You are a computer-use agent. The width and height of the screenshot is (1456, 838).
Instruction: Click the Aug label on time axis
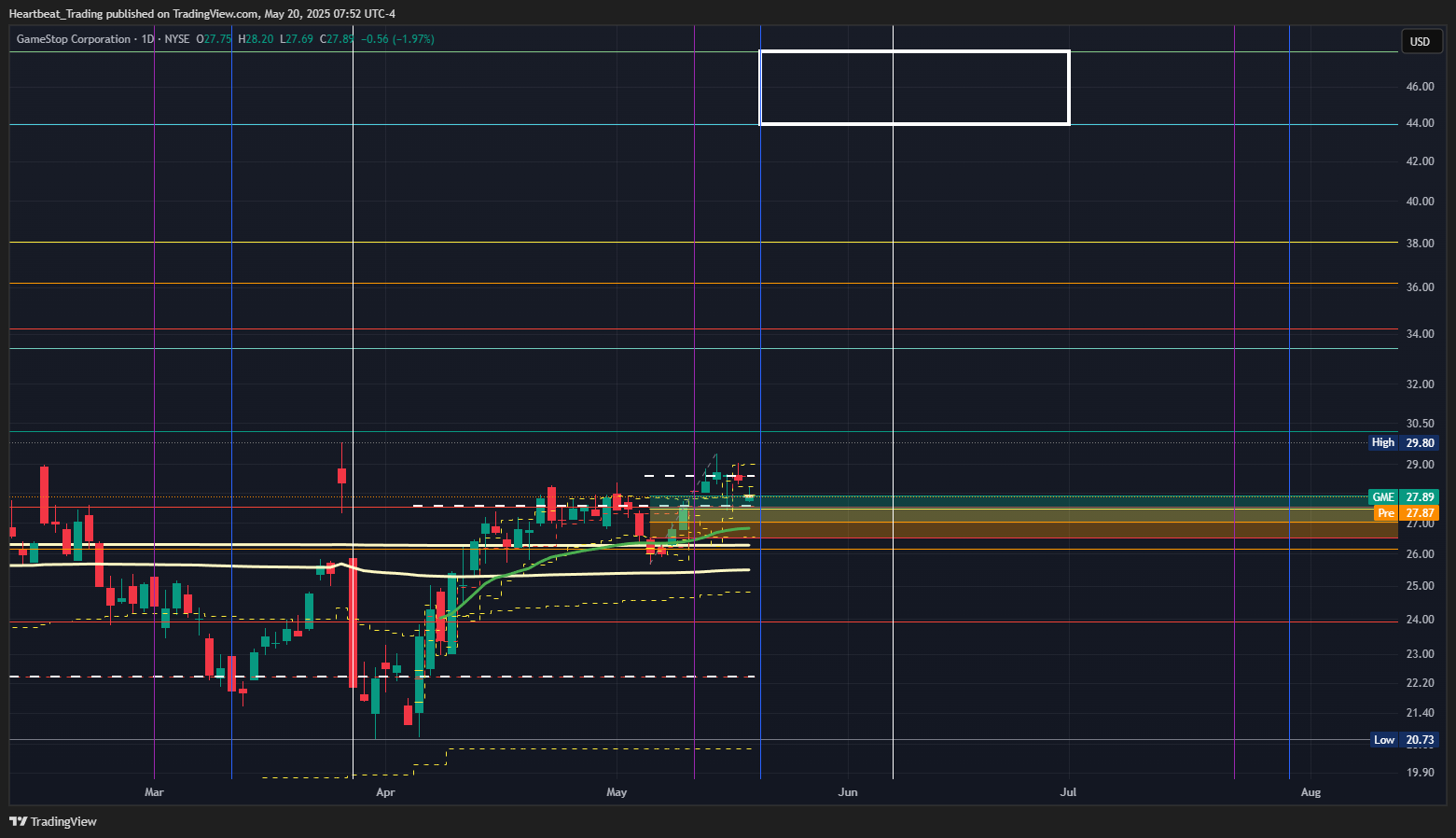[x=1310, y=792]
